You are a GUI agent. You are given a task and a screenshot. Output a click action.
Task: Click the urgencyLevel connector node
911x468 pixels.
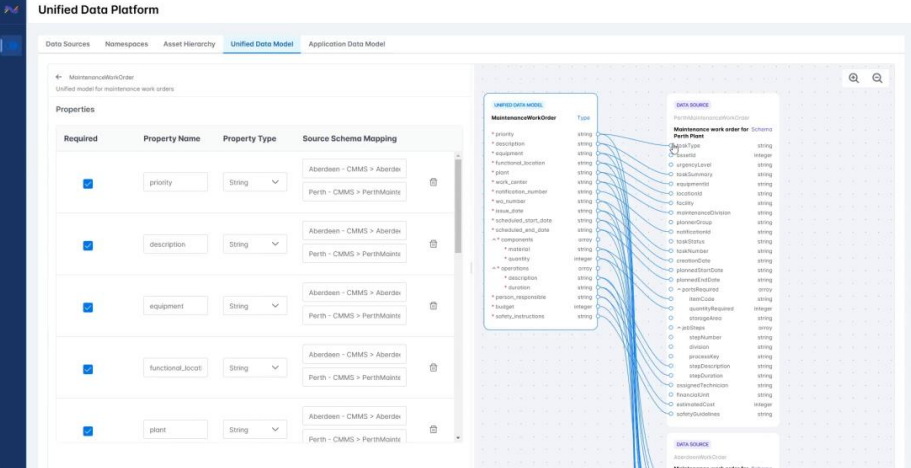671,165
